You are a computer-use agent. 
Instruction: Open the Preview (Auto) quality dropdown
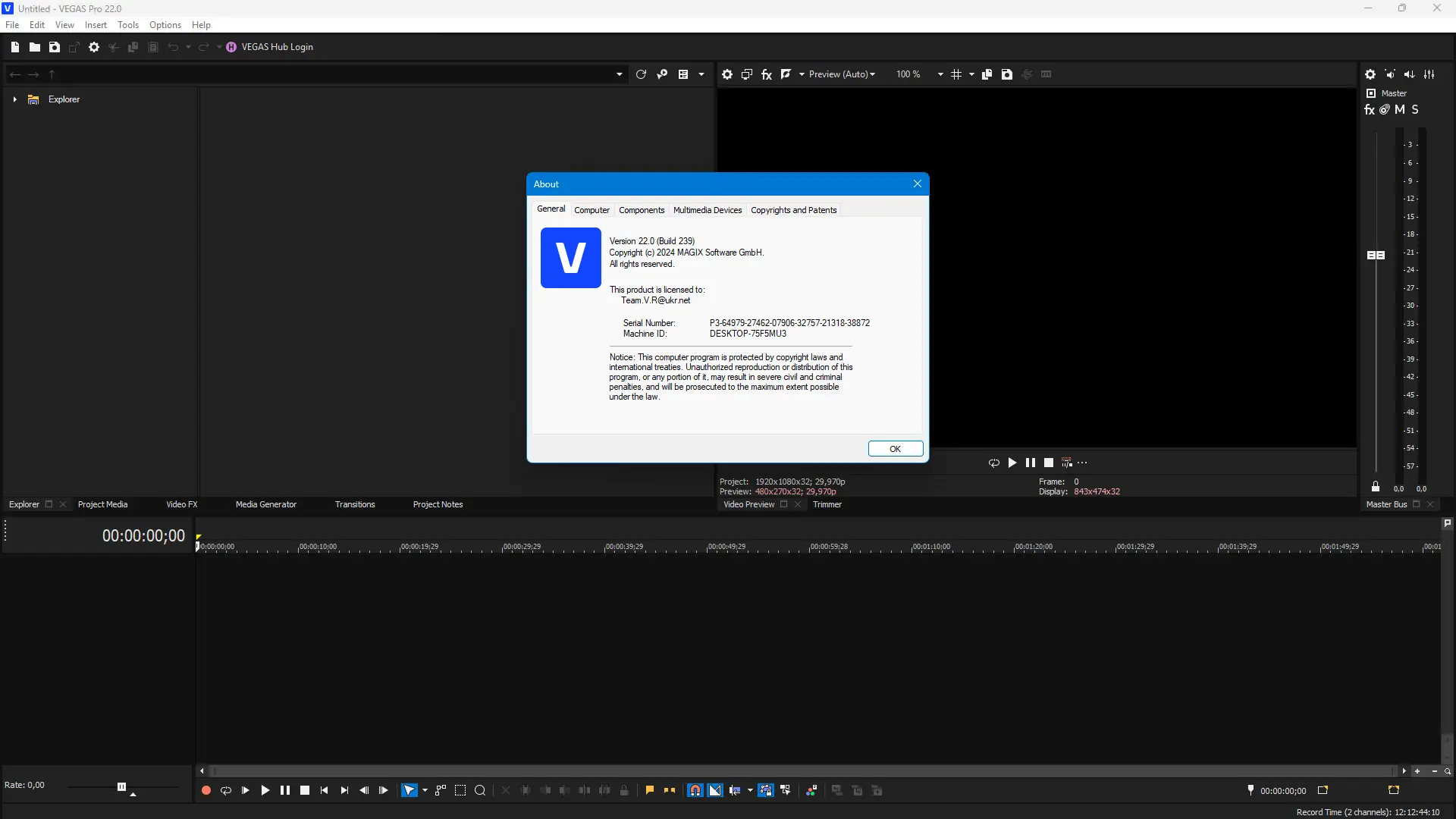pyautogui.click(x=842, y=74)
